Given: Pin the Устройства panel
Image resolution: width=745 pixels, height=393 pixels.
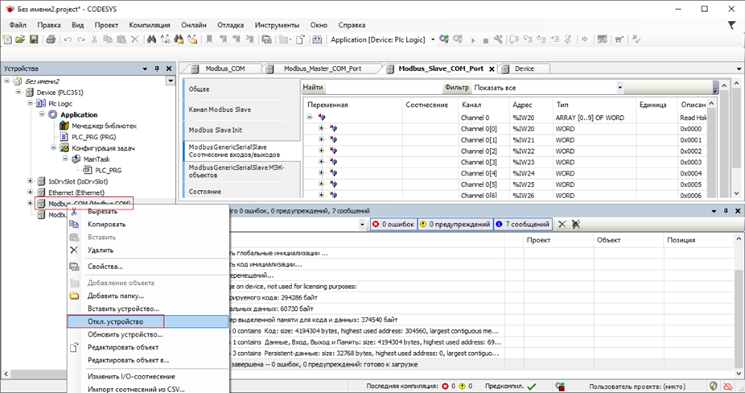Looking at the screenshot, I should pos(157,68).
